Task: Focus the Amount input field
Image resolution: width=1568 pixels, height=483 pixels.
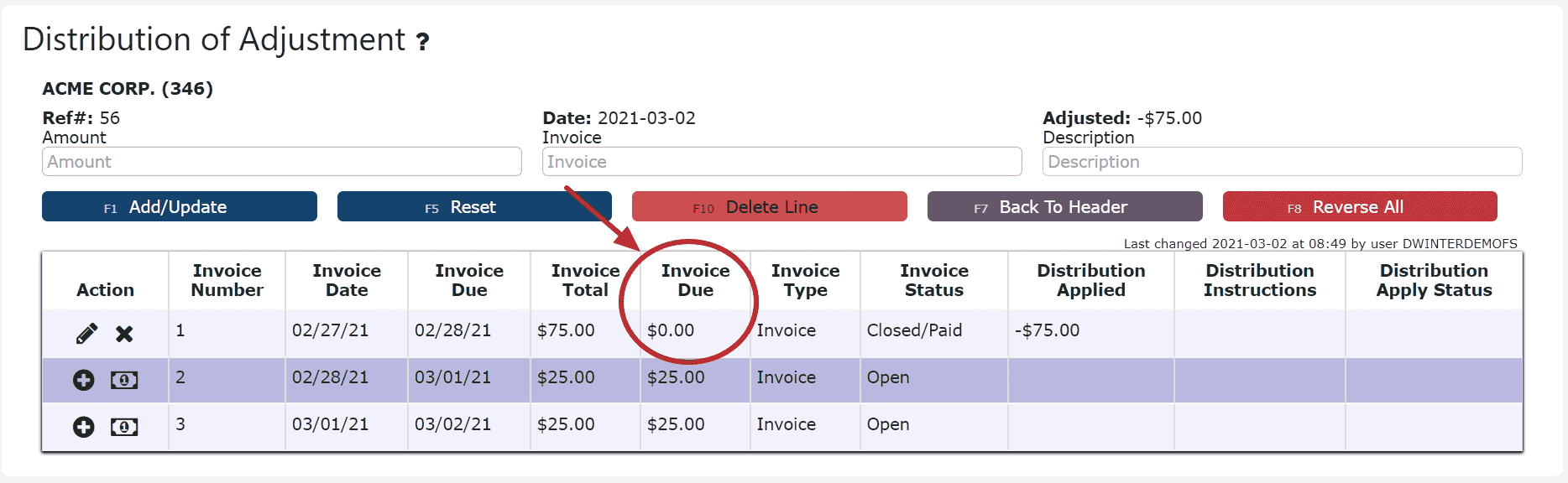Action: coord(282,162)
